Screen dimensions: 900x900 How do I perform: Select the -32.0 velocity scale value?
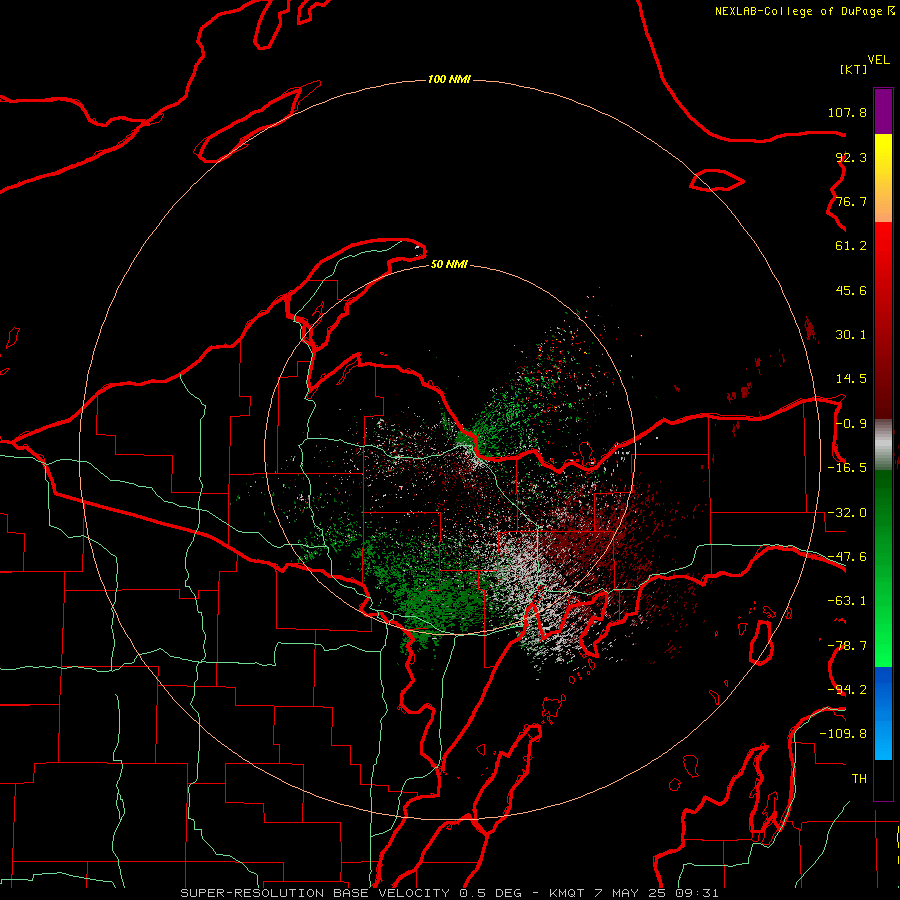pos(847,513)
